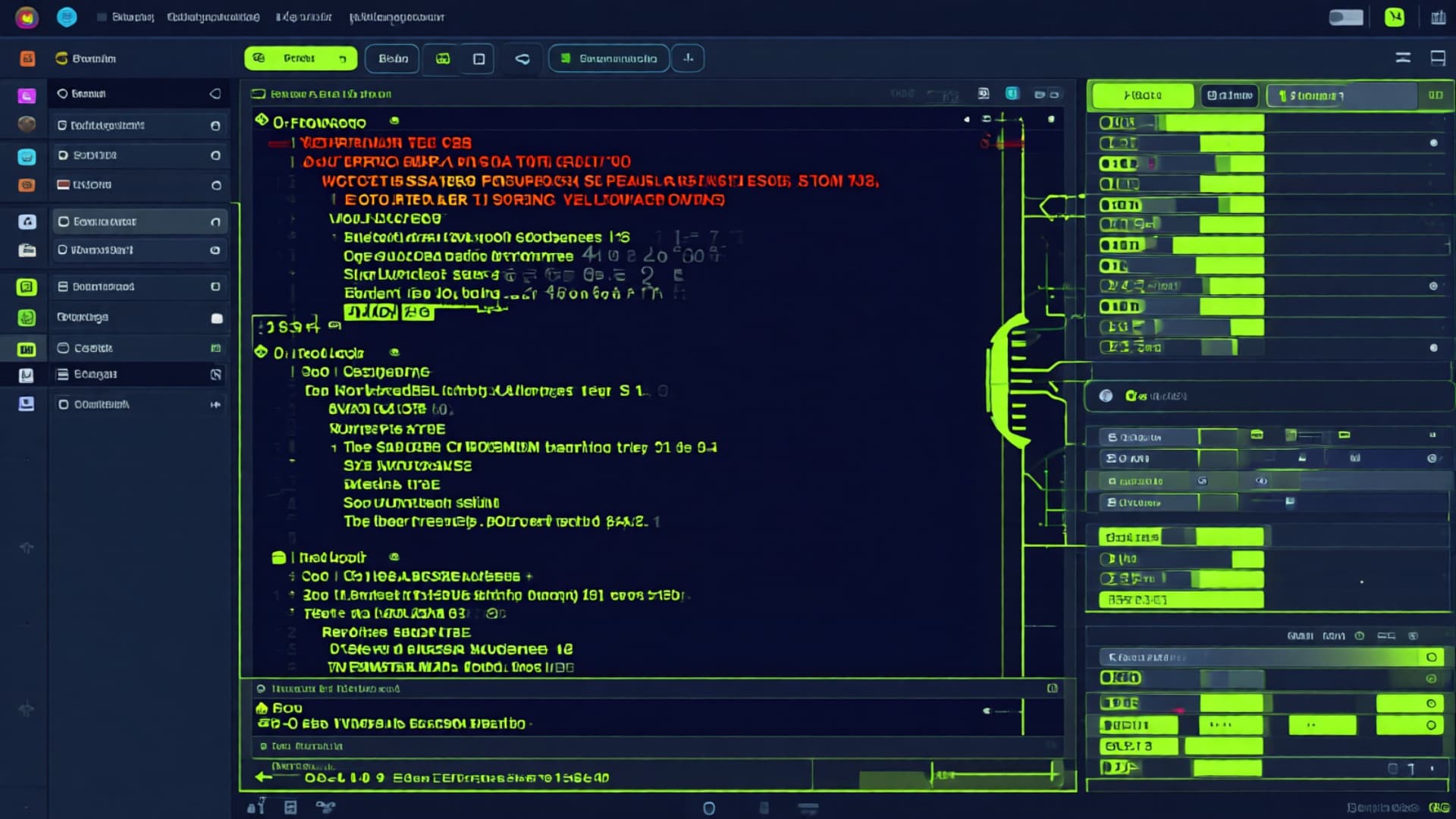1456x819 pixels.
Task: Switch to the dark second tab in right panel
Action: [x=1229, y=96]
